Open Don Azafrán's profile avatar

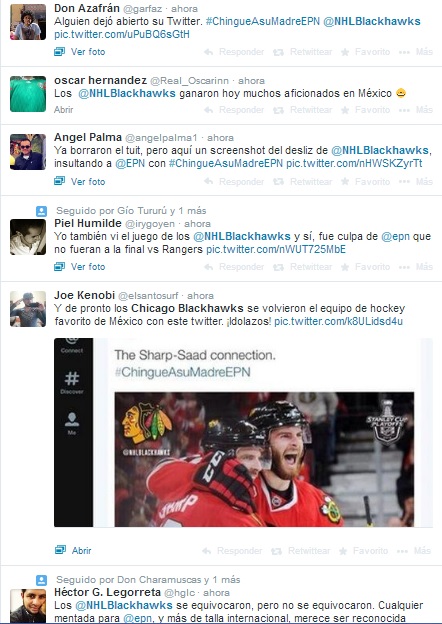click(x=28, y=22)
